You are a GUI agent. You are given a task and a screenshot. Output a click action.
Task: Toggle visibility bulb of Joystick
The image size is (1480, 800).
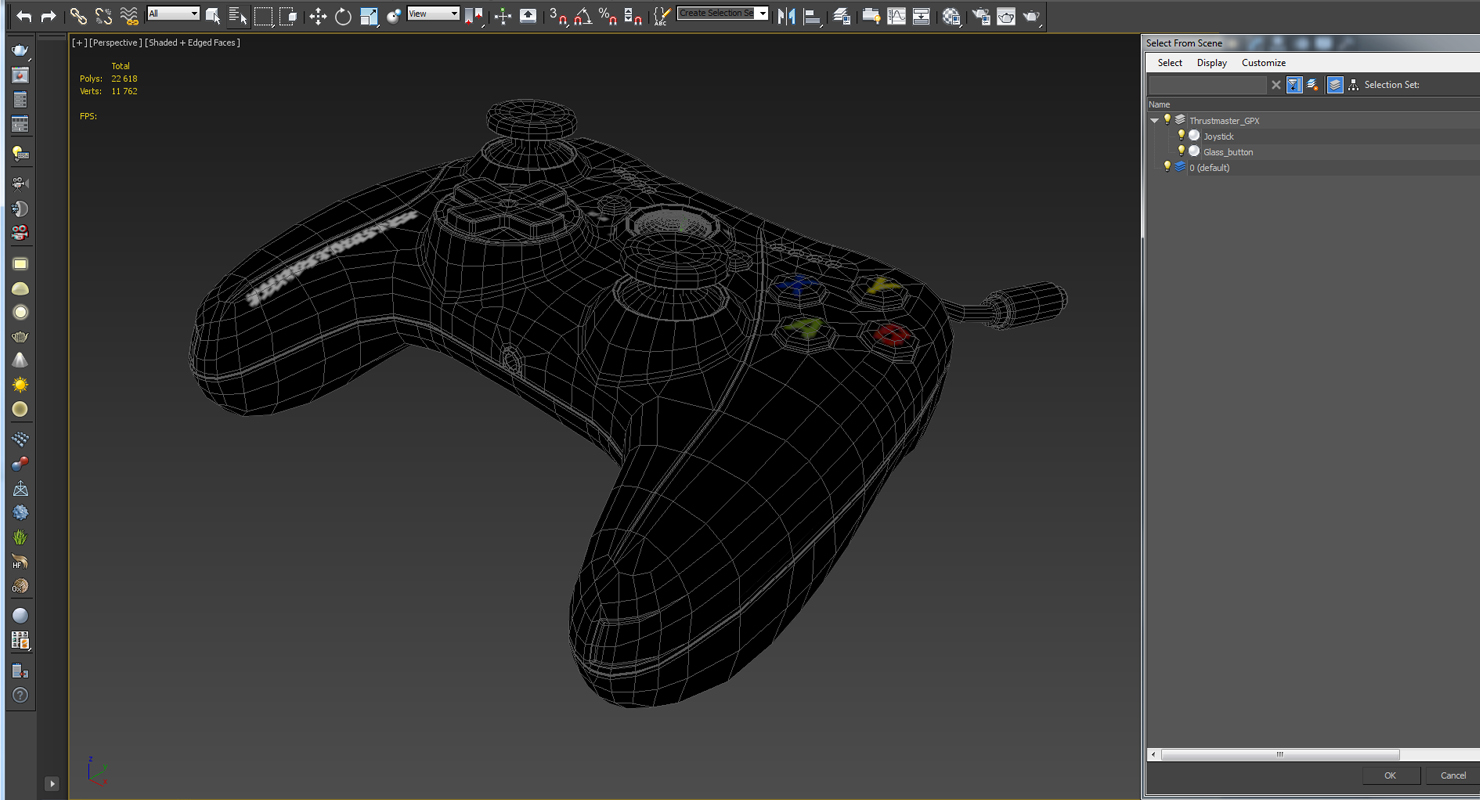1181,136
